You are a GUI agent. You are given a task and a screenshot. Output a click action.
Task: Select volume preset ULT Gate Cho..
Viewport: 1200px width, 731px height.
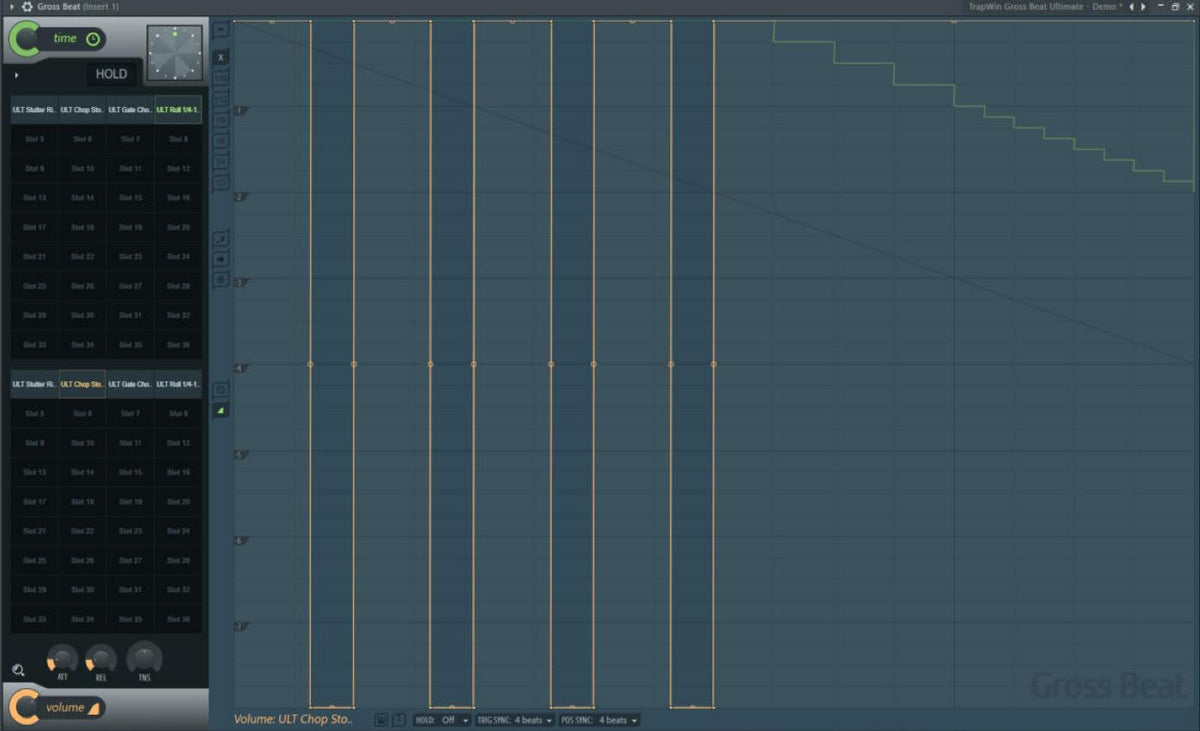(x=130, y=384)
